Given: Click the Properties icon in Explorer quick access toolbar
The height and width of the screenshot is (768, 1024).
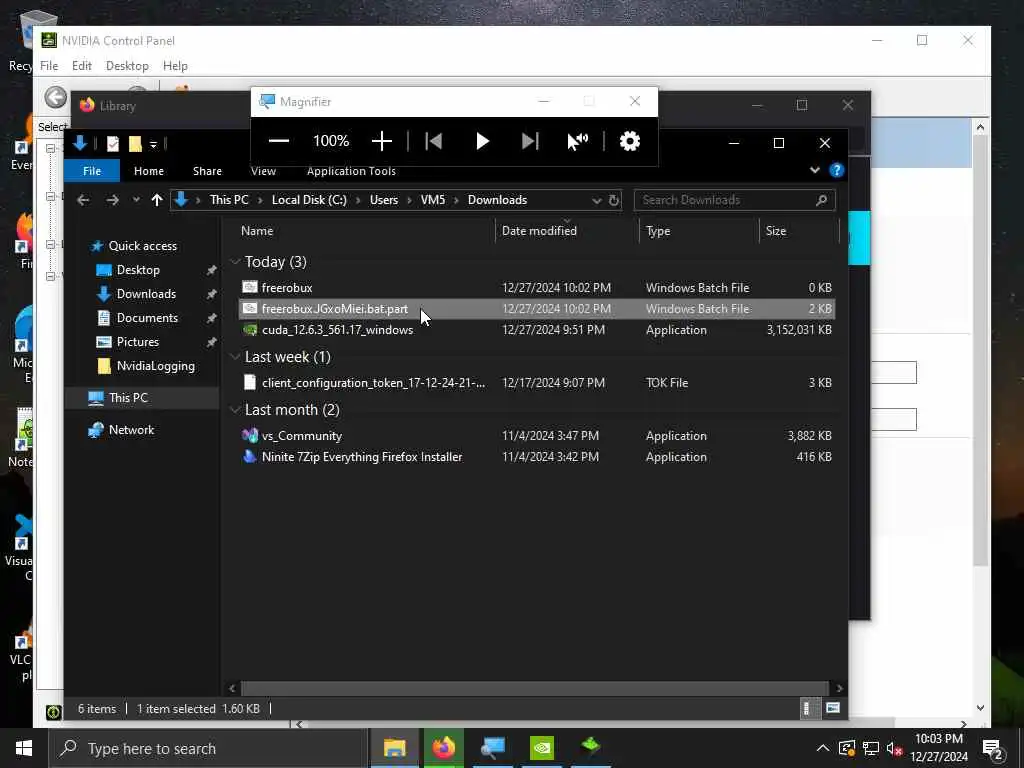Looking at the screenshot, I should pyautogui.click(x=113, y=144).
